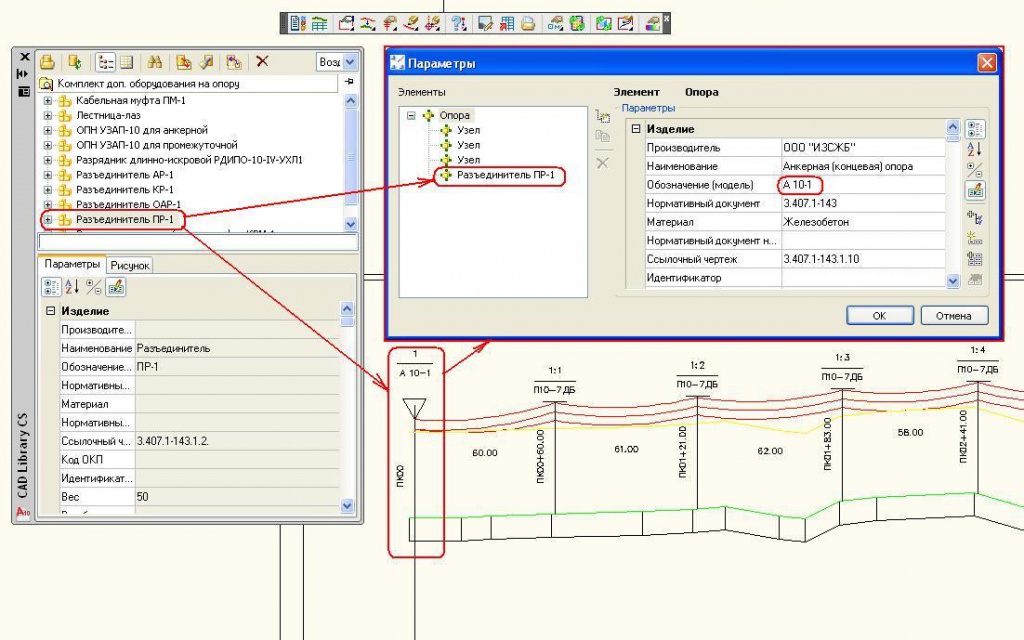Select 'Разрядник длинно-искровой РДИПО-10-IV-УХЛ1' item
Screen dimensions: 1024x640
click(189, 160)
